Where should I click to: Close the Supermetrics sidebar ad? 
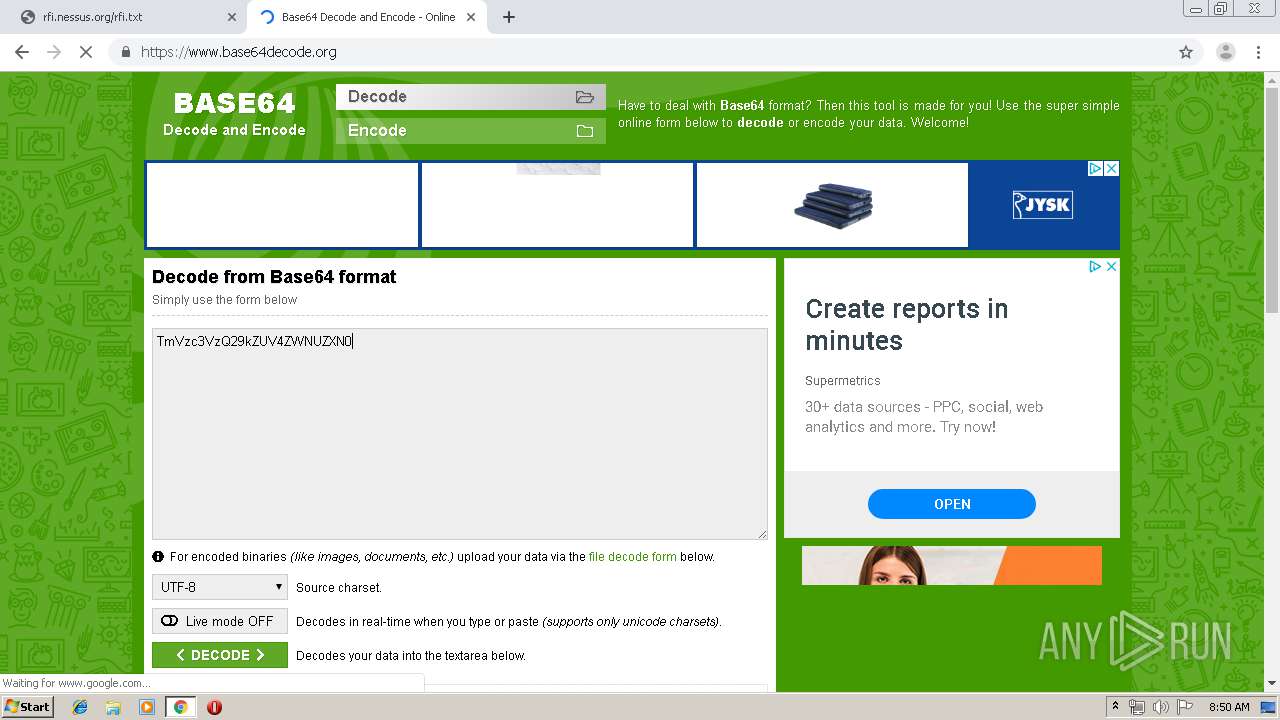point(1111,267)
